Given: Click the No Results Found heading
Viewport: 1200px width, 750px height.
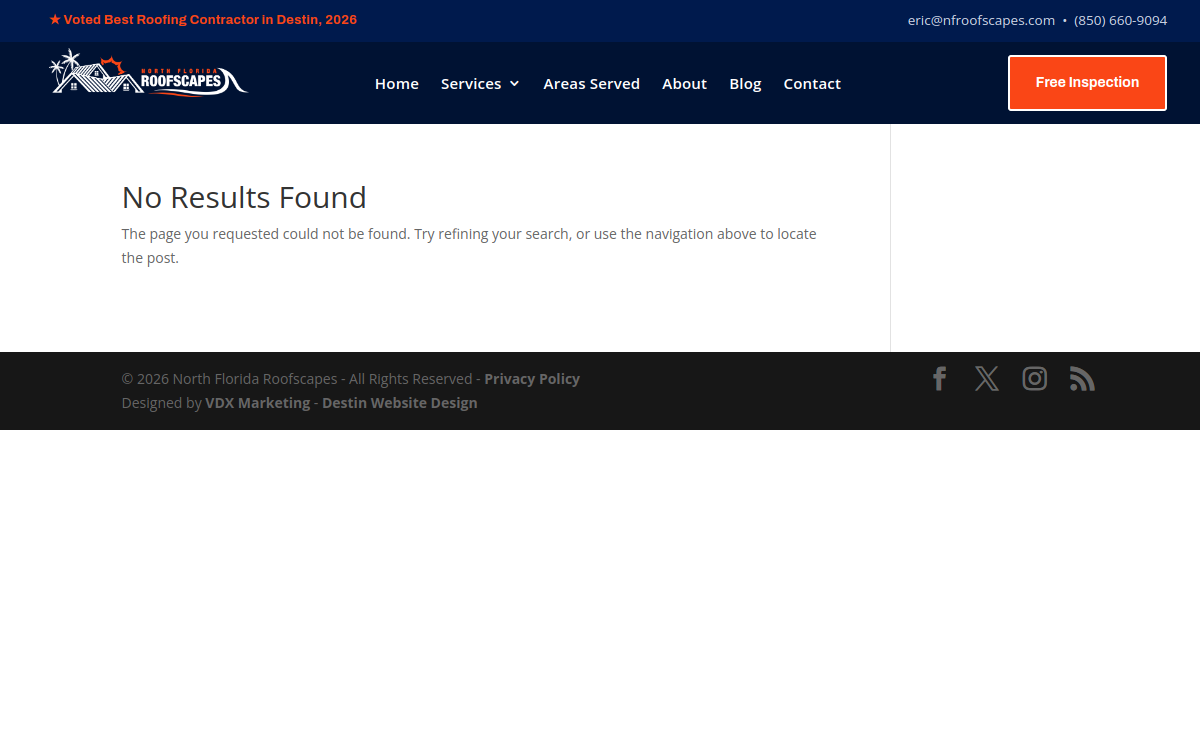Looking at the screenshot, I should [x=244, y=197].
